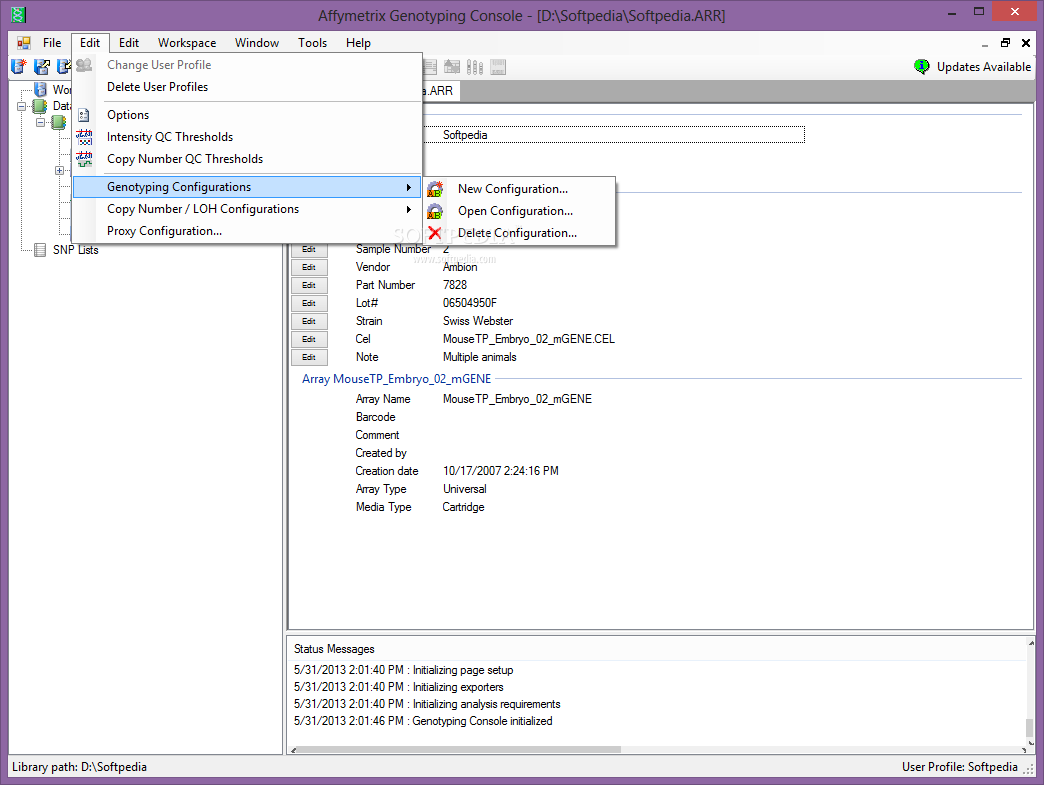Click the Status Messages scroll-up arrow
The height and width of the screenshot is (785, 1044).
click(1031, 643)
